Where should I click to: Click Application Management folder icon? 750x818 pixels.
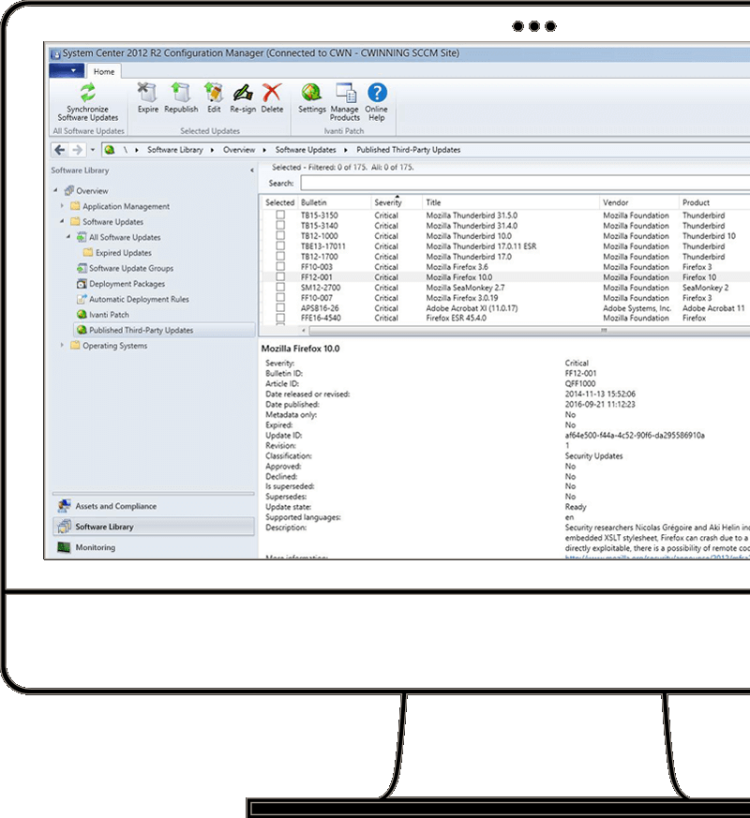tap(75, 206)
